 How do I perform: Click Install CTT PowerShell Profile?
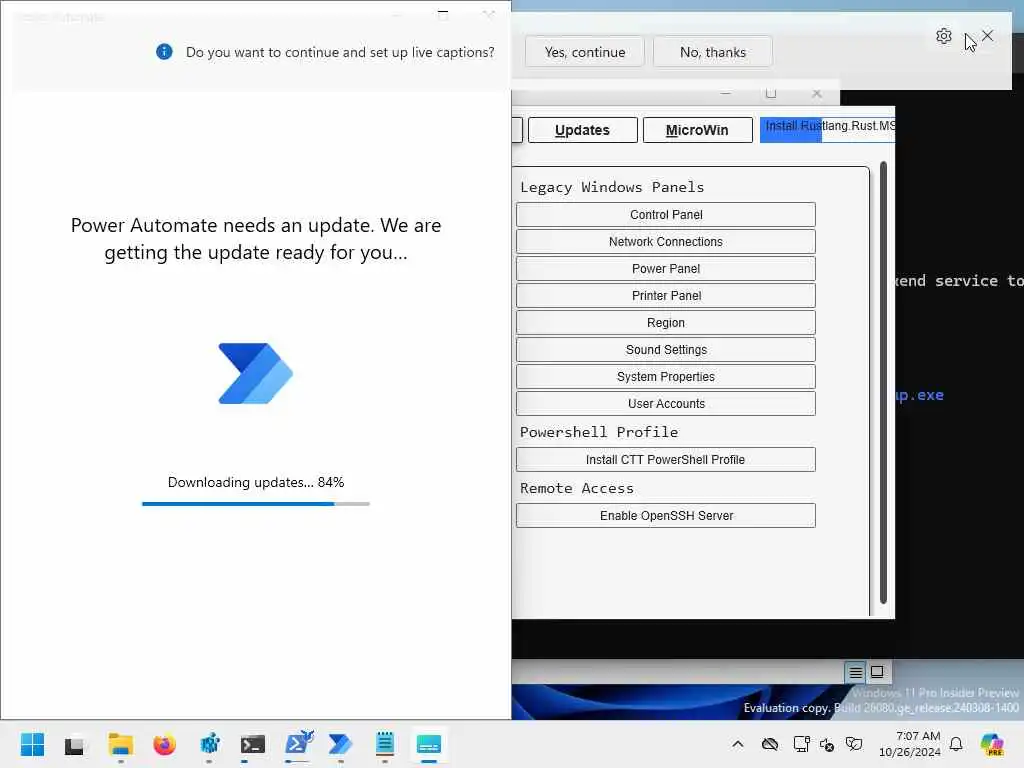[x=665, y=460]
